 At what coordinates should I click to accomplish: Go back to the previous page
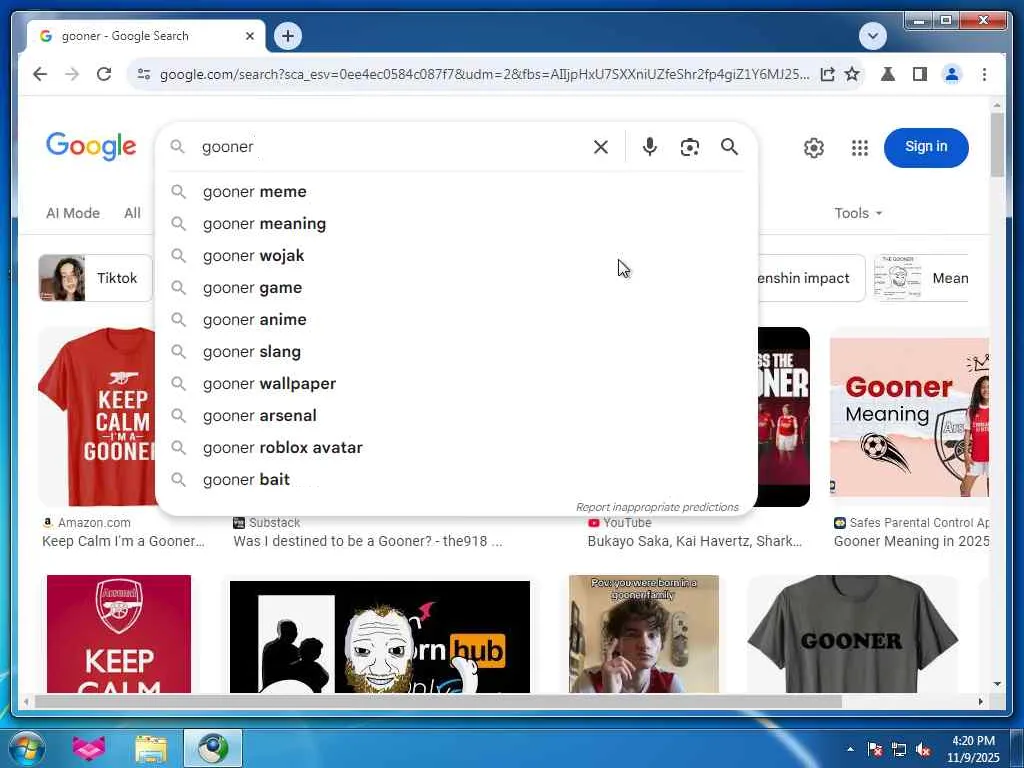coord(40,74)
